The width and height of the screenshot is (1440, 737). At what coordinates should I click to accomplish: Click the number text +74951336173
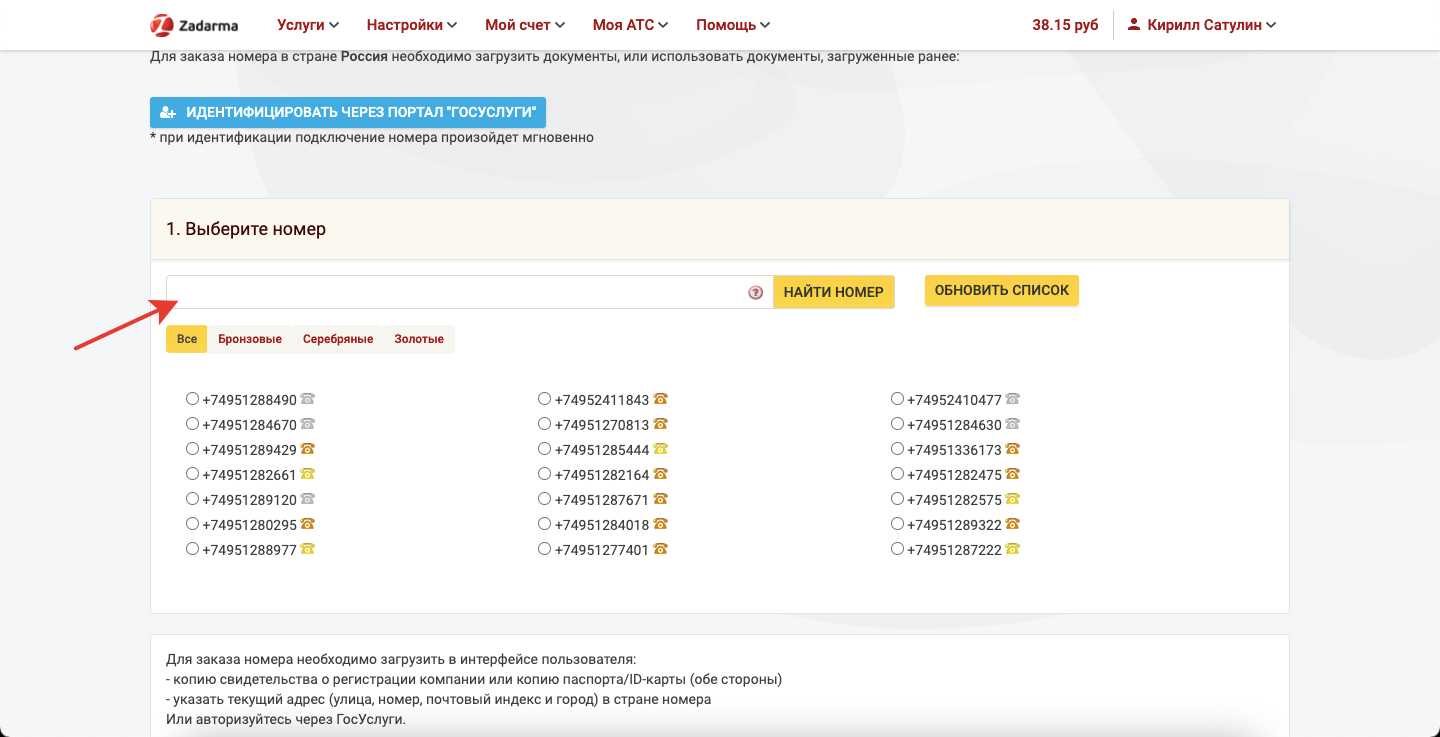954,449
